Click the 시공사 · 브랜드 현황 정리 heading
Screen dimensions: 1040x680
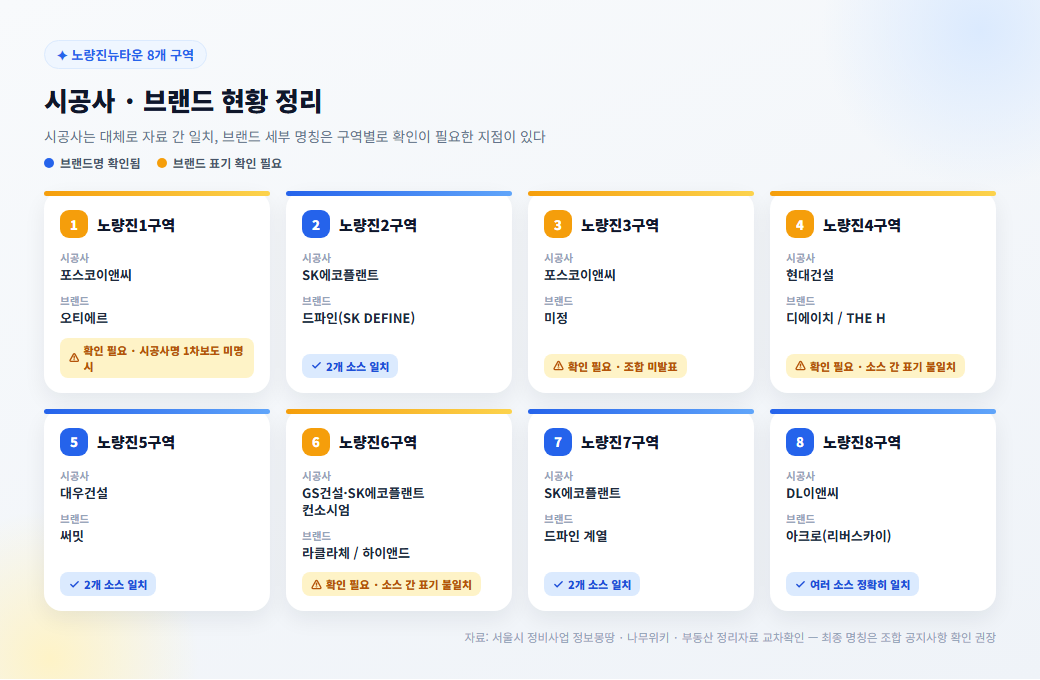183,101
